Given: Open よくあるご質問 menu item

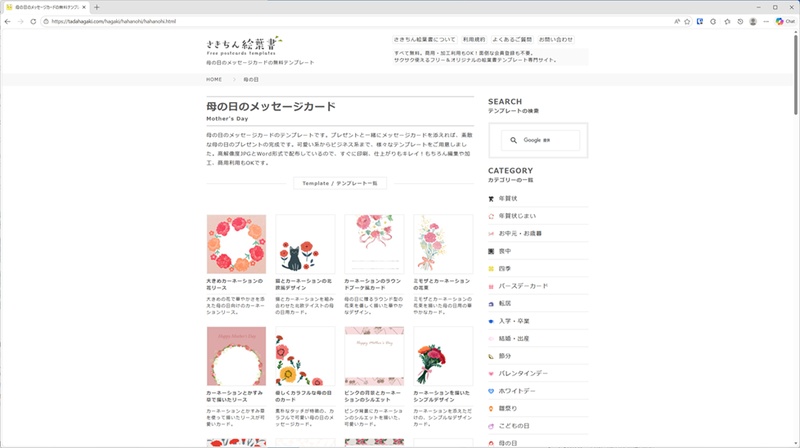Looking at the screenshot, I should tap(512, 39).
